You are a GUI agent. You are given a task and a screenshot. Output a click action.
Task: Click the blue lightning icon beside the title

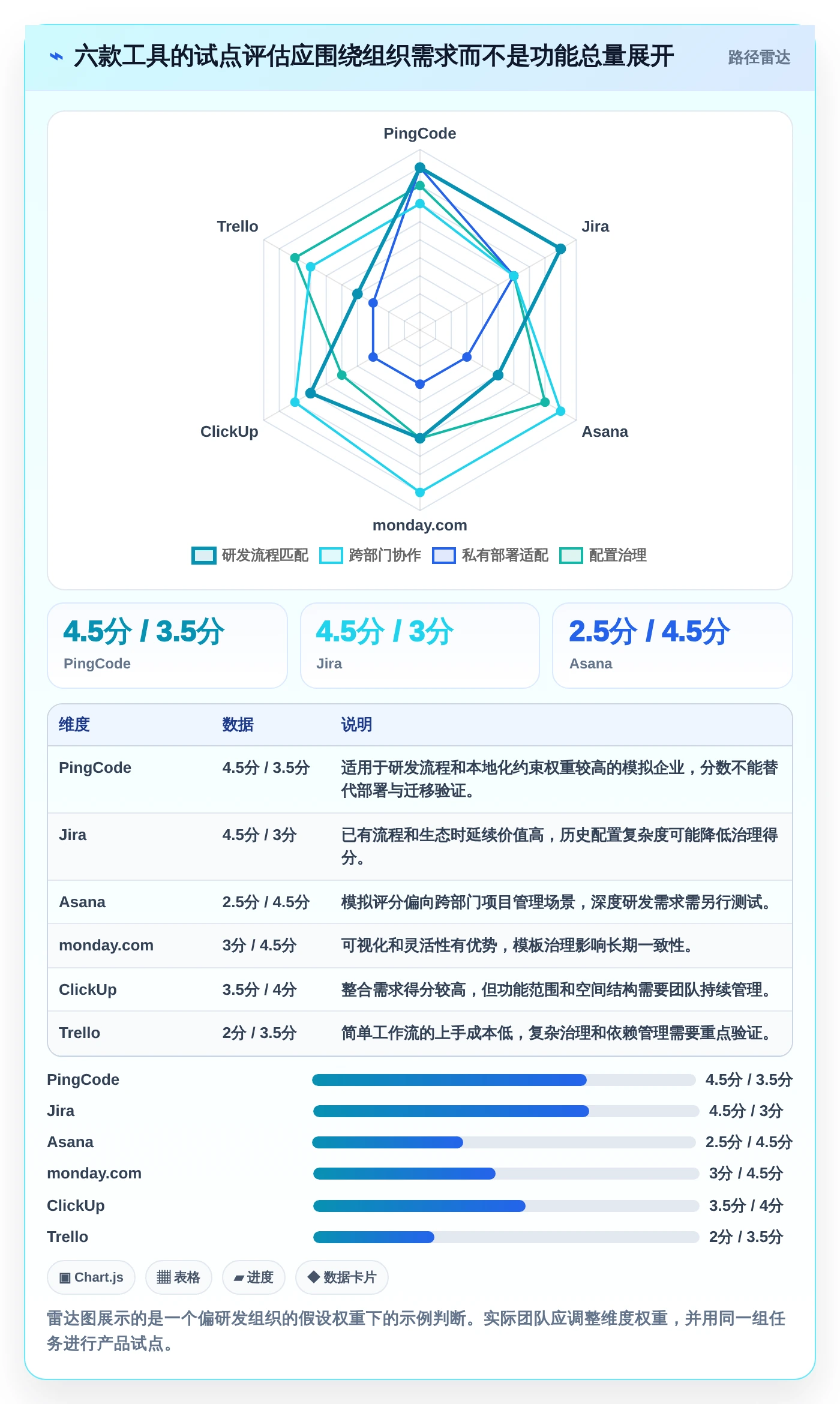click(56, 57)
